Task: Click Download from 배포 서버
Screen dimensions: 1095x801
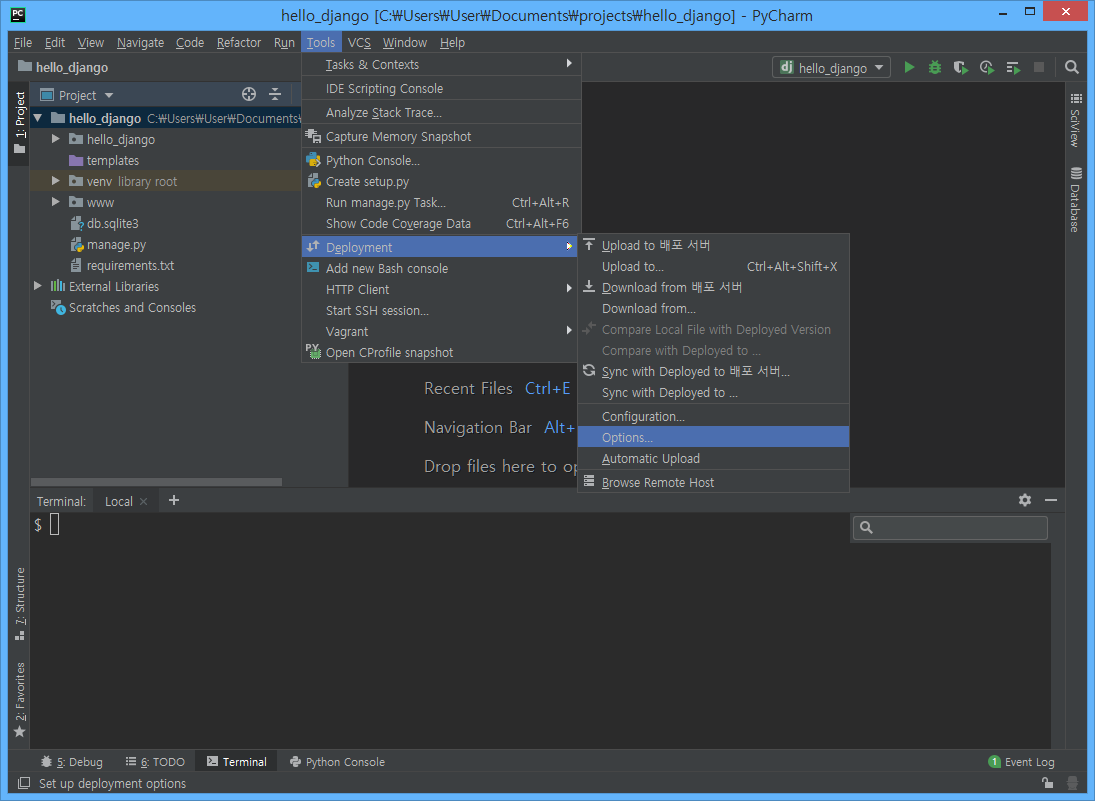Action: (713, 287)
